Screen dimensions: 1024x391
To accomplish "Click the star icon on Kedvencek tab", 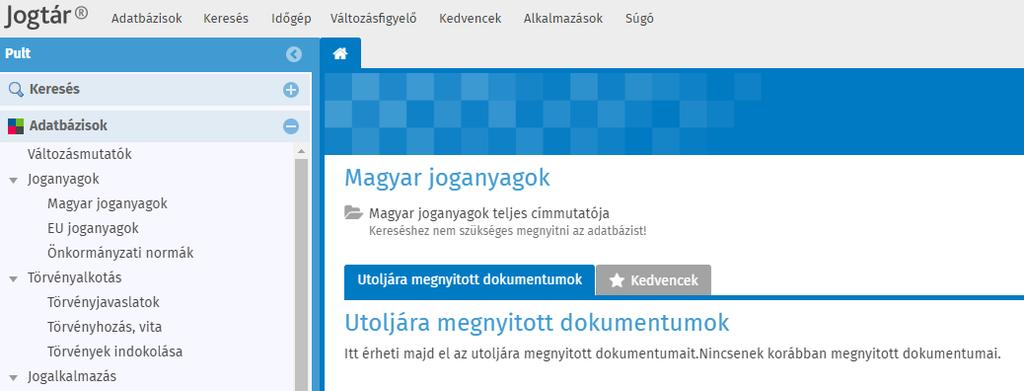I will [616, 281].
